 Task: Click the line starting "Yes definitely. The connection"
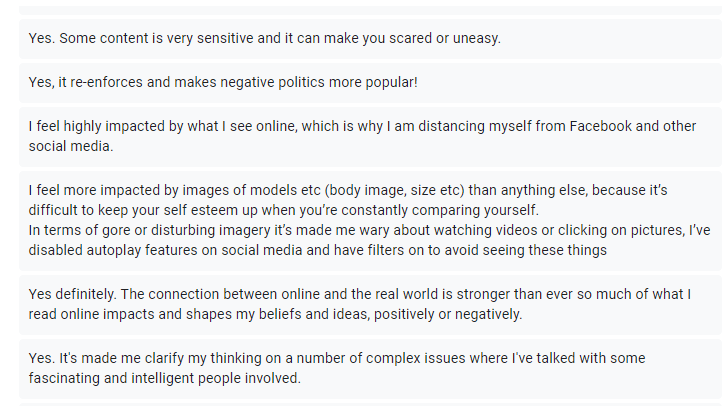tap(358, 294)
